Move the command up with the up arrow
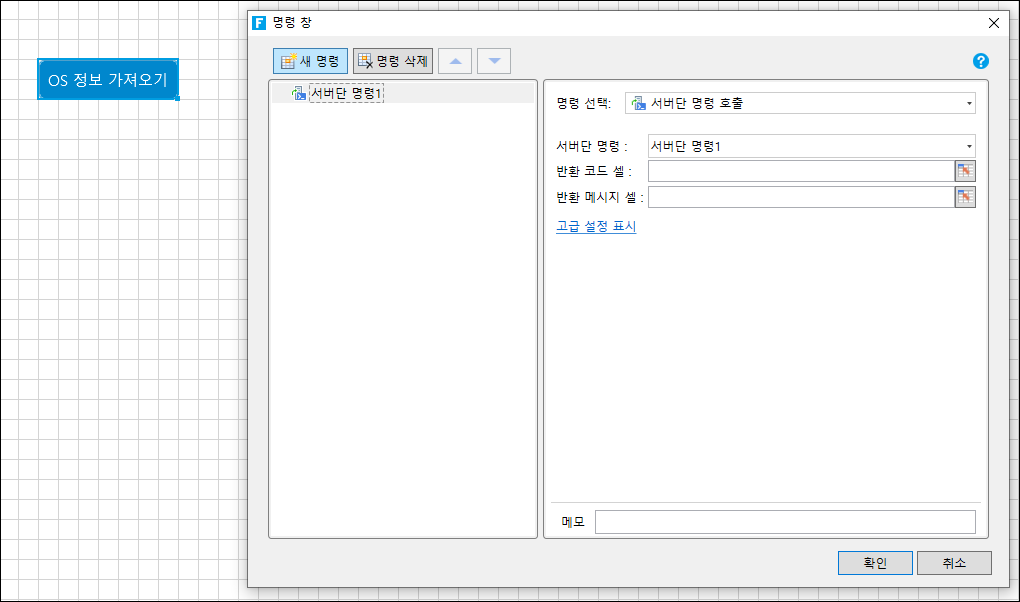Screen dimensions: 1020x602 point(455,61)
